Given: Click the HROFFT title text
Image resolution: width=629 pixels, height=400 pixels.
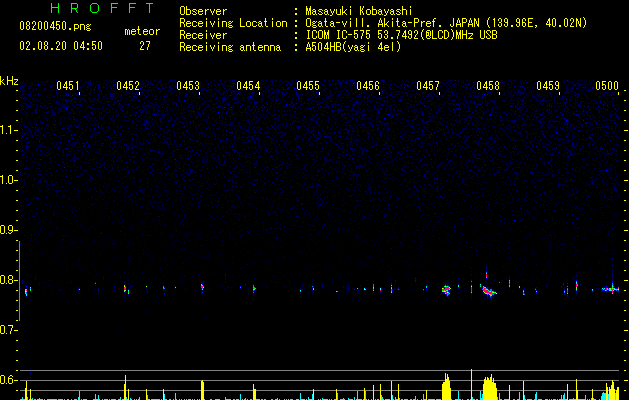Looking at the screenshot, I should (x=102, y=8).
